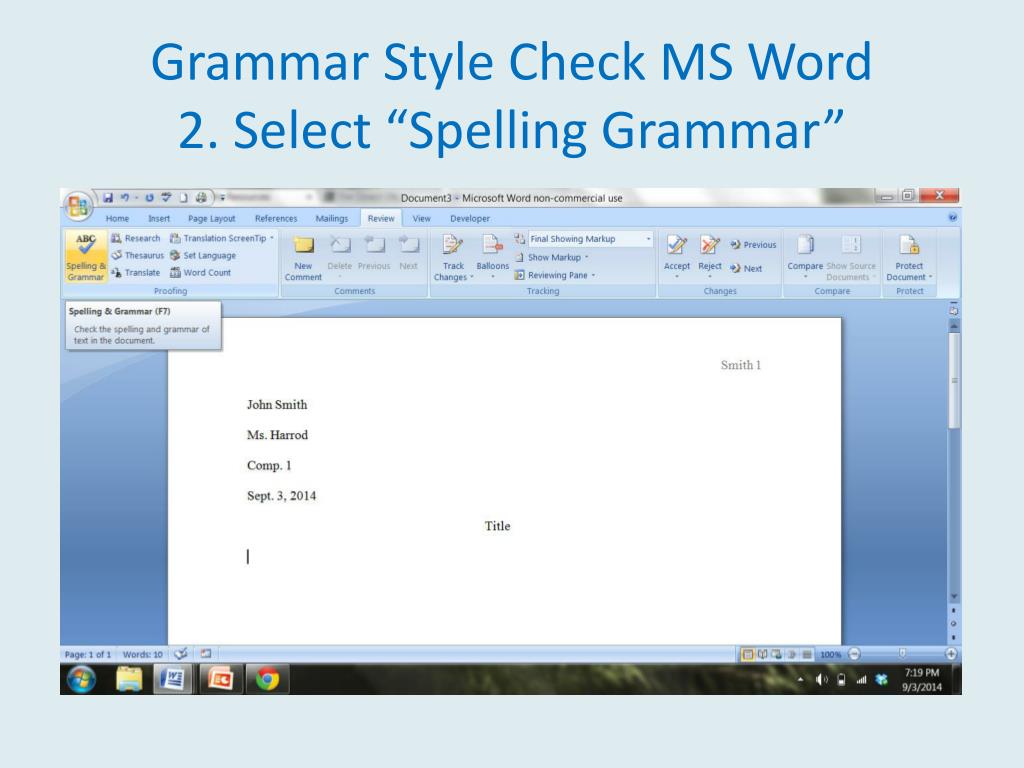This screenshot has height=768, width=1024.
Task: Click the Select Browse Object button
Action: pos(954,624)
